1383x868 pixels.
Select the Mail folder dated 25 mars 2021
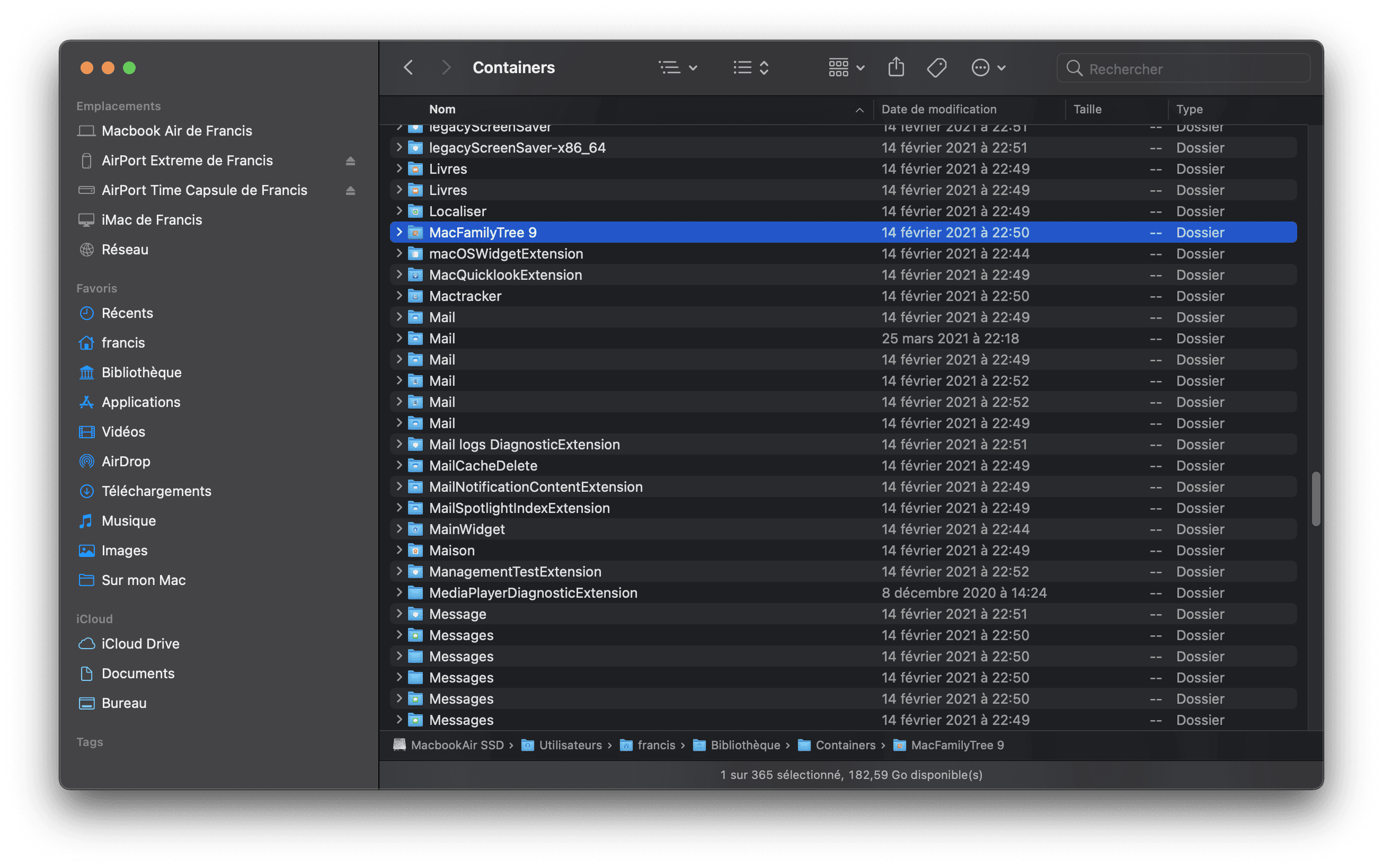843,339
